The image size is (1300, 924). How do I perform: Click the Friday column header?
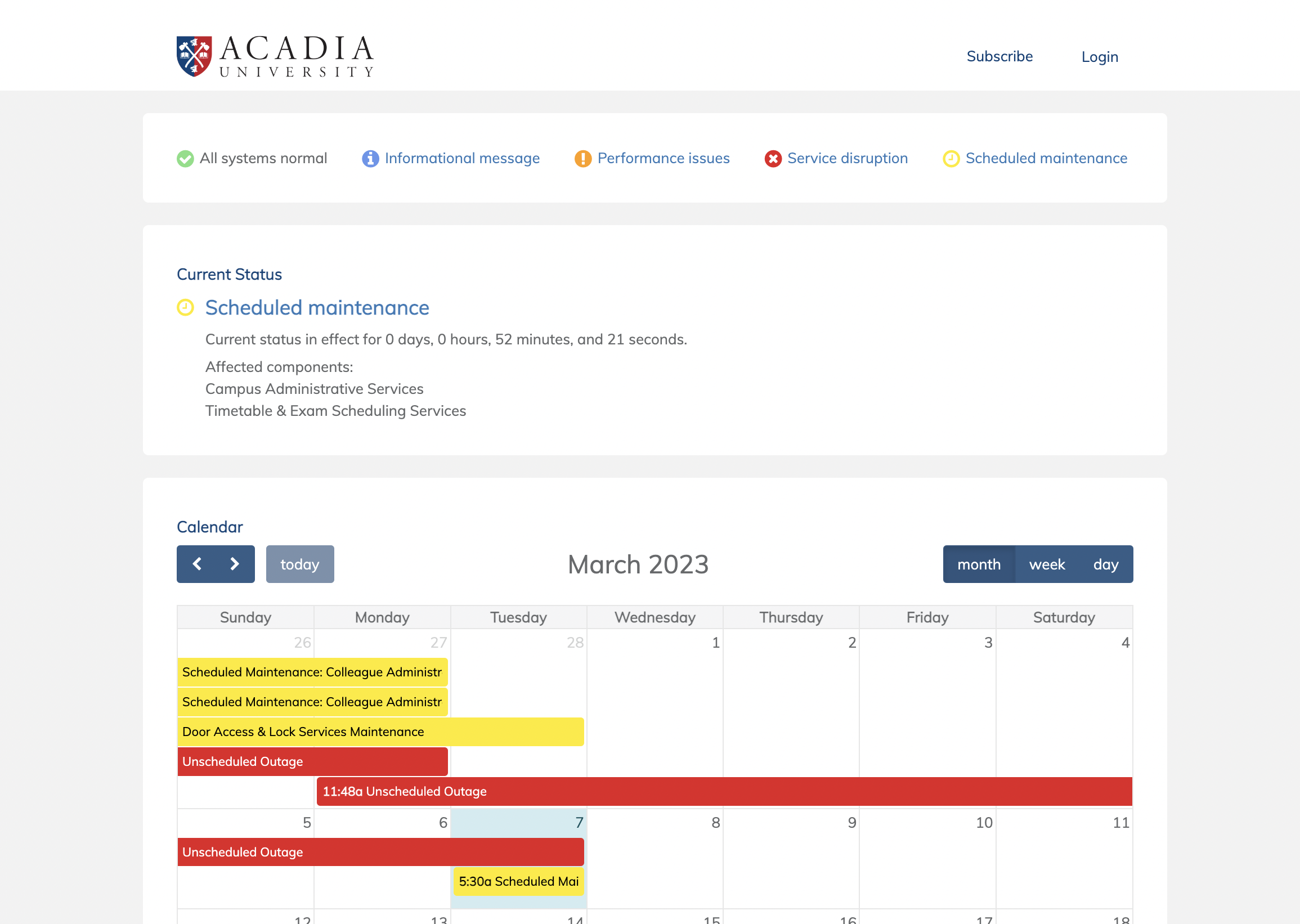[927, 617]
